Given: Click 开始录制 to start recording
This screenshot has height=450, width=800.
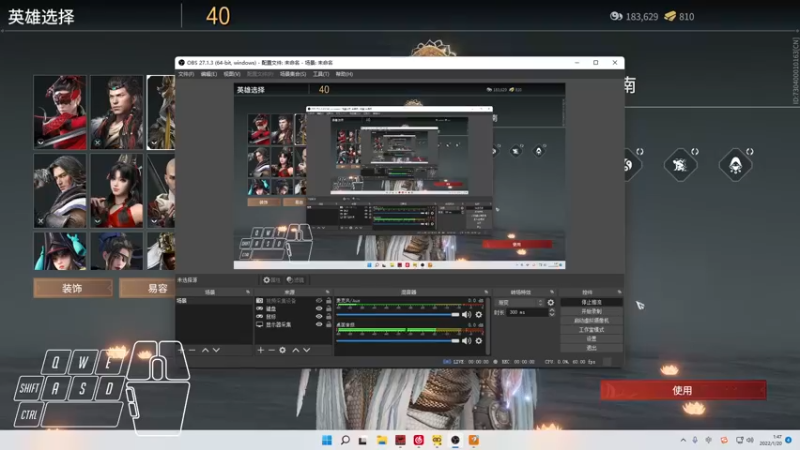Looking at the screenshot, I should tap(591, 311).
